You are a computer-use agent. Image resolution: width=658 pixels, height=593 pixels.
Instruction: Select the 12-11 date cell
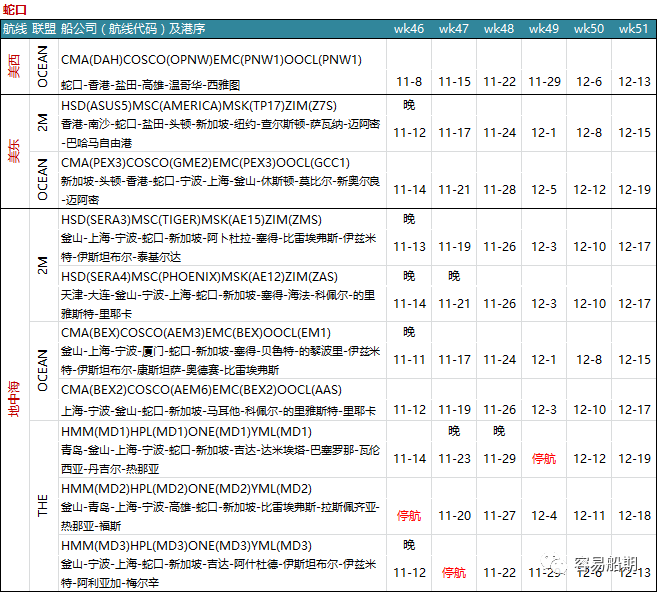coord(590,516)
